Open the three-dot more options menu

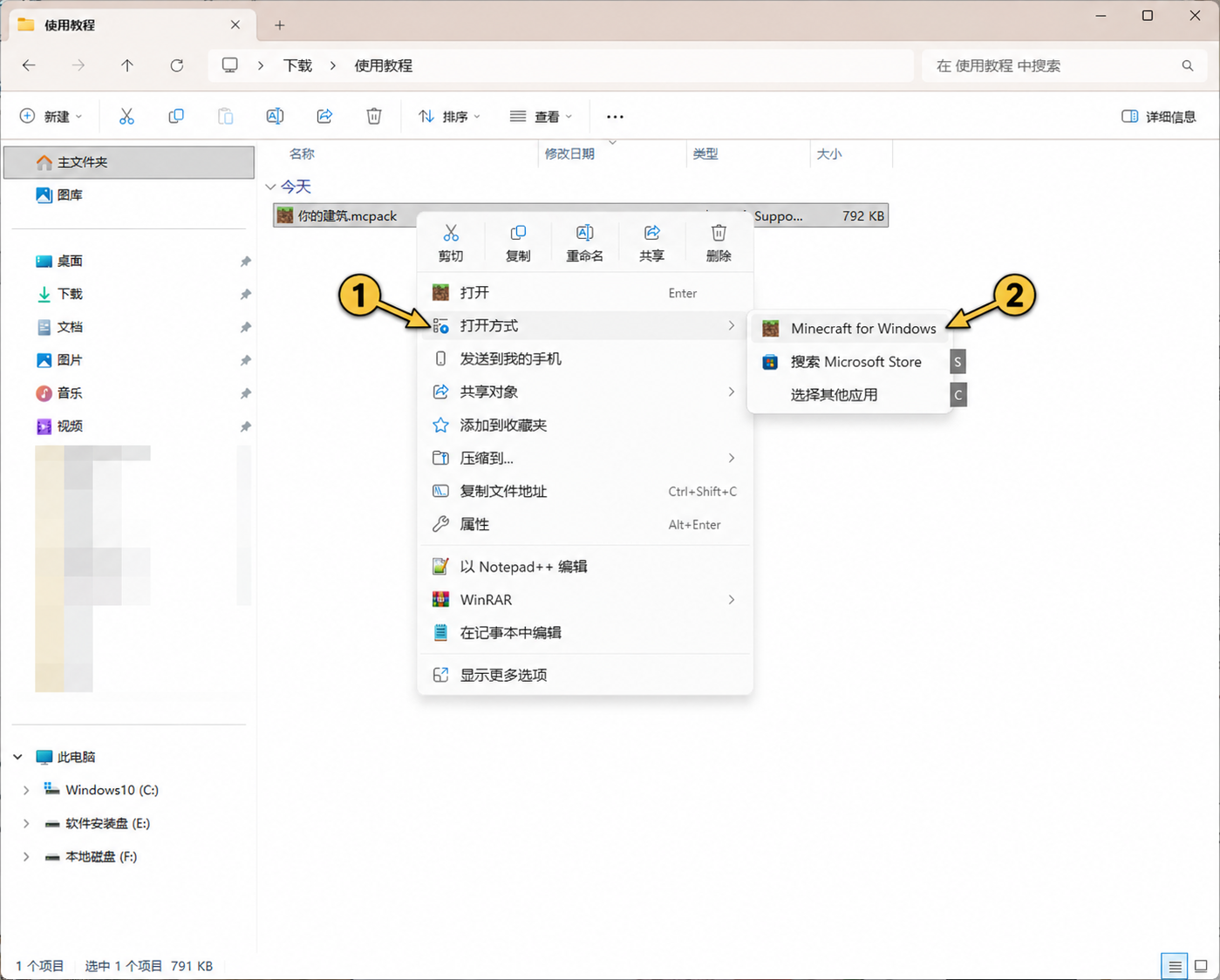pos(615,117)
